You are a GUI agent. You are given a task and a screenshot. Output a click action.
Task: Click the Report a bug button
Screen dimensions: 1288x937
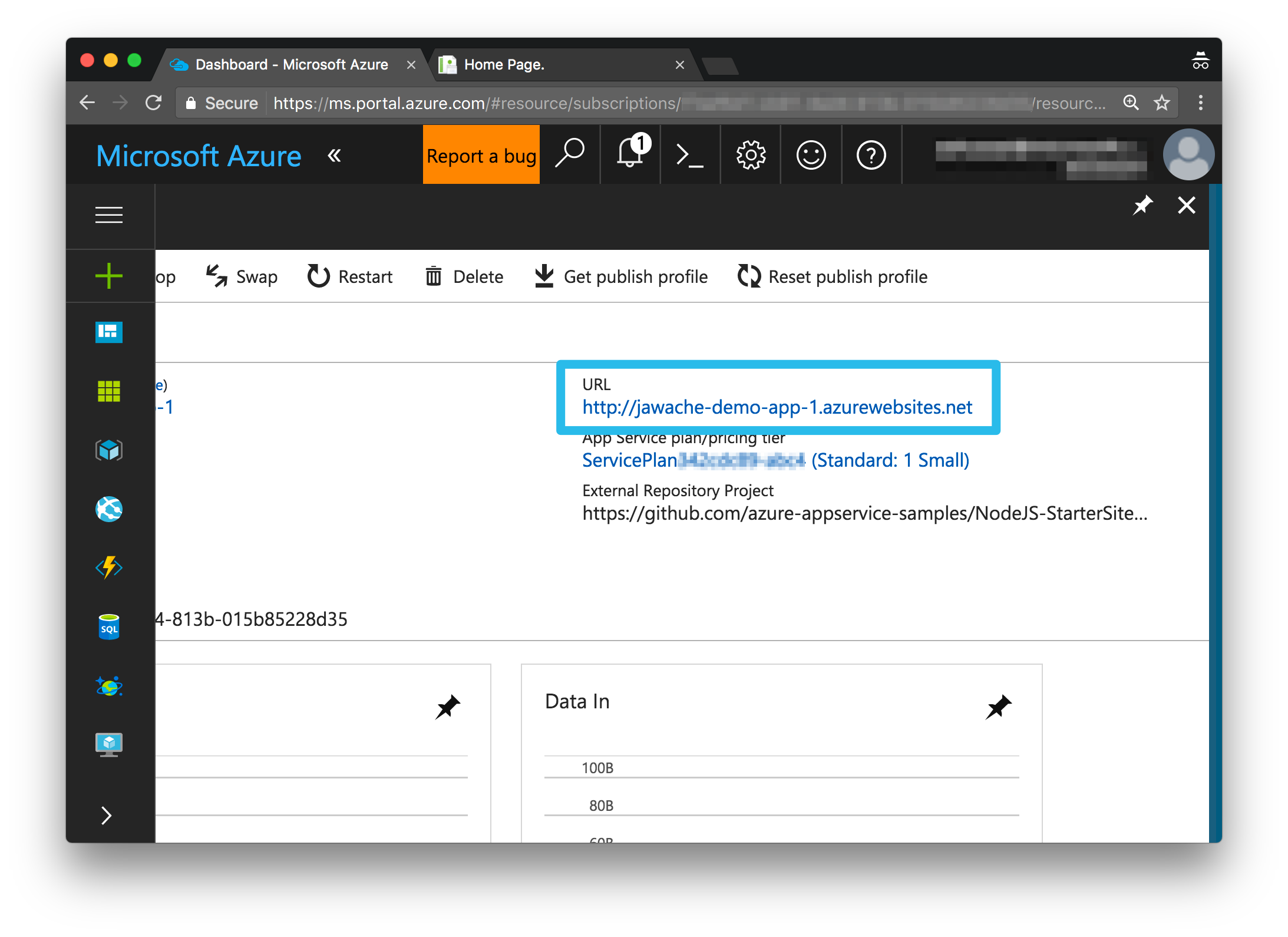[481, 154]
